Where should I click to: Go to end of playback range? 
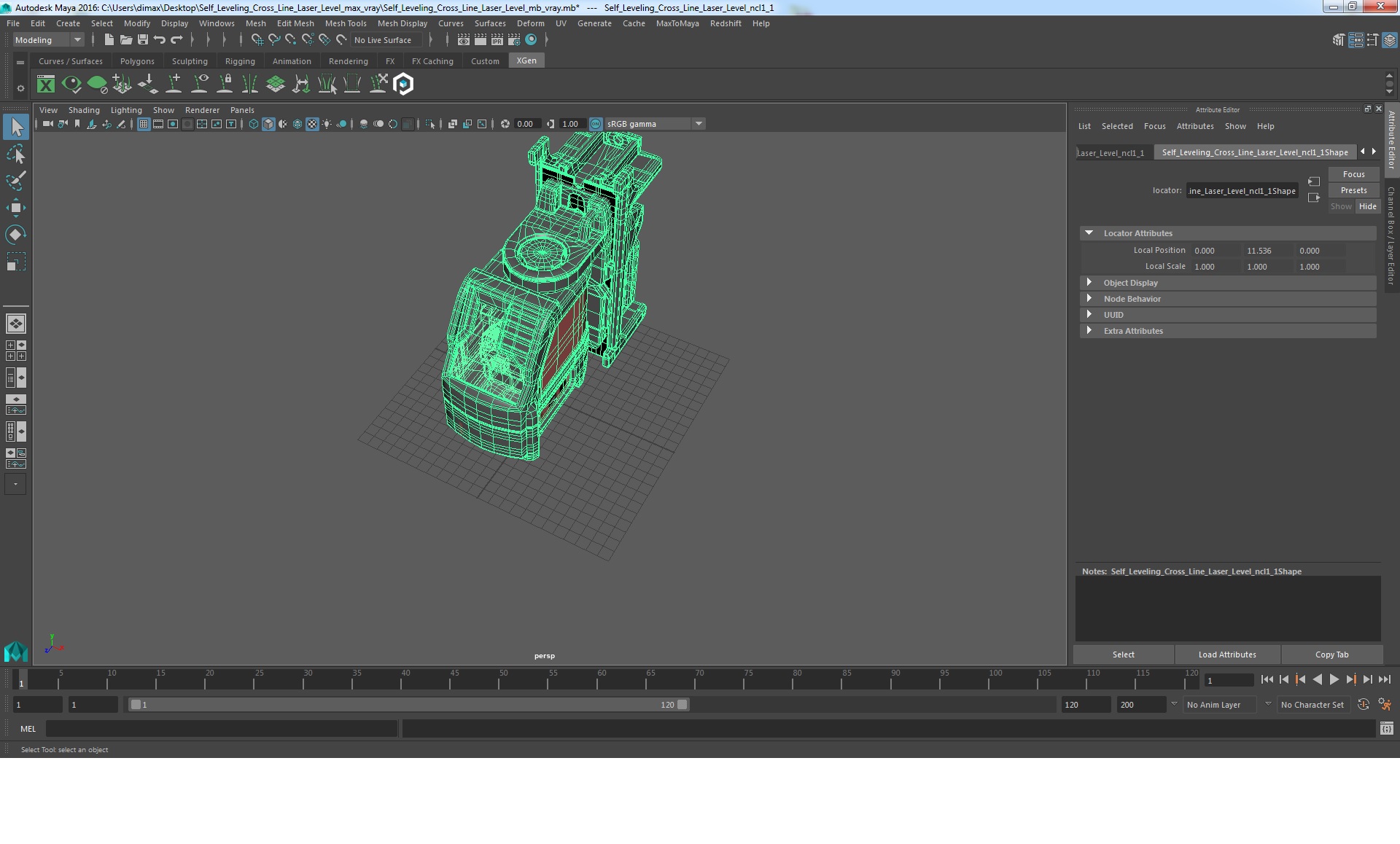coord(1384,679)
